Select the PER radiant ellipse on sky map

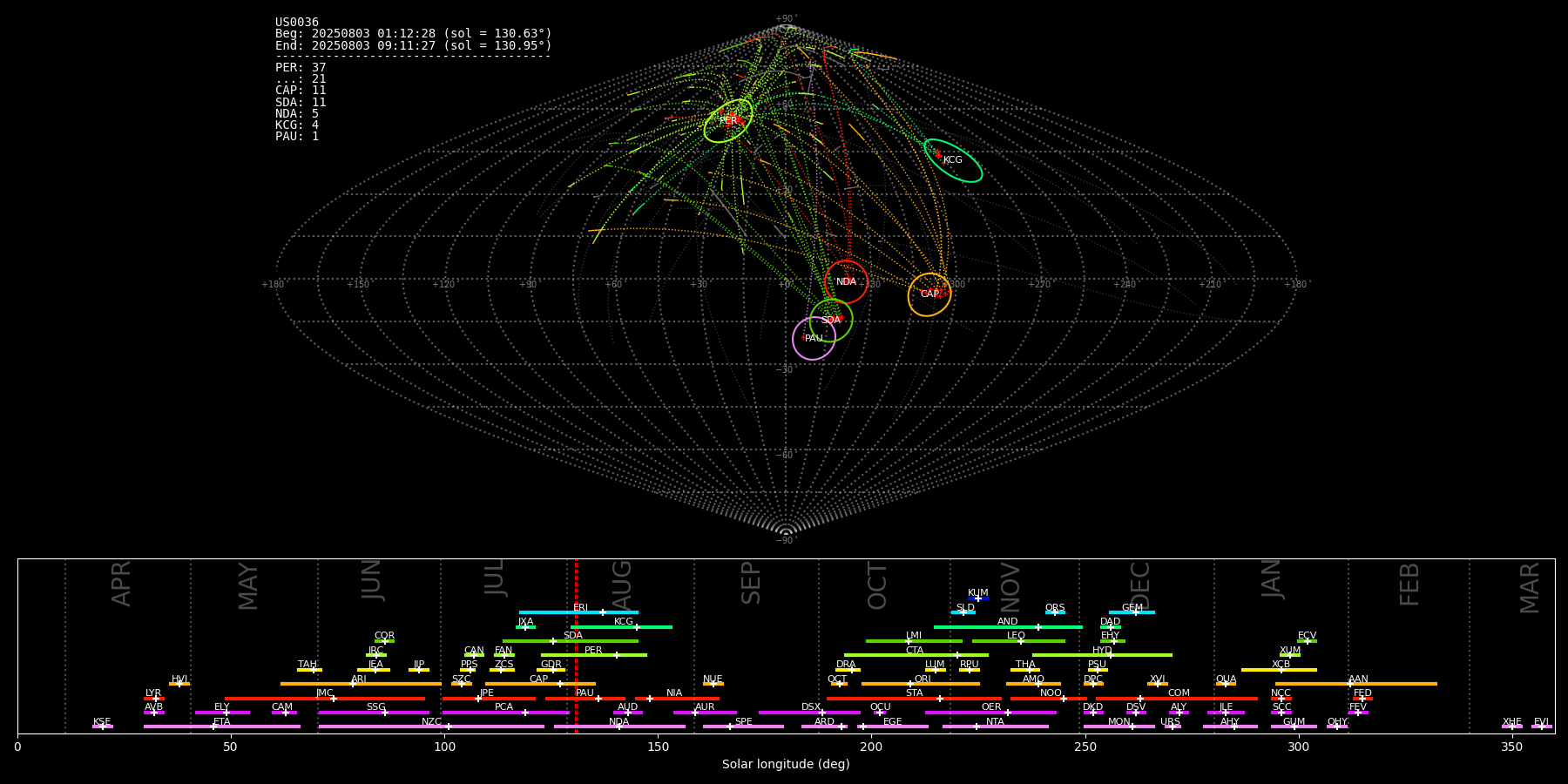(728, 120)
